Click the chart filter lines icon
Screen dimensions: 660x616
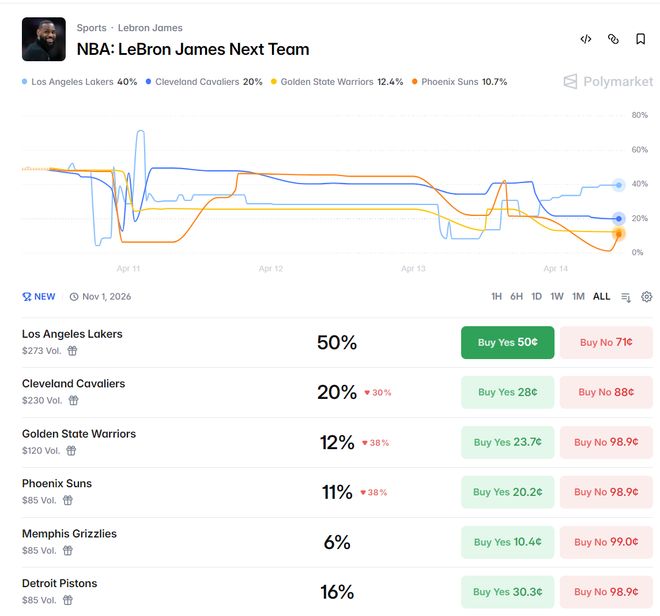click(626, 297)
